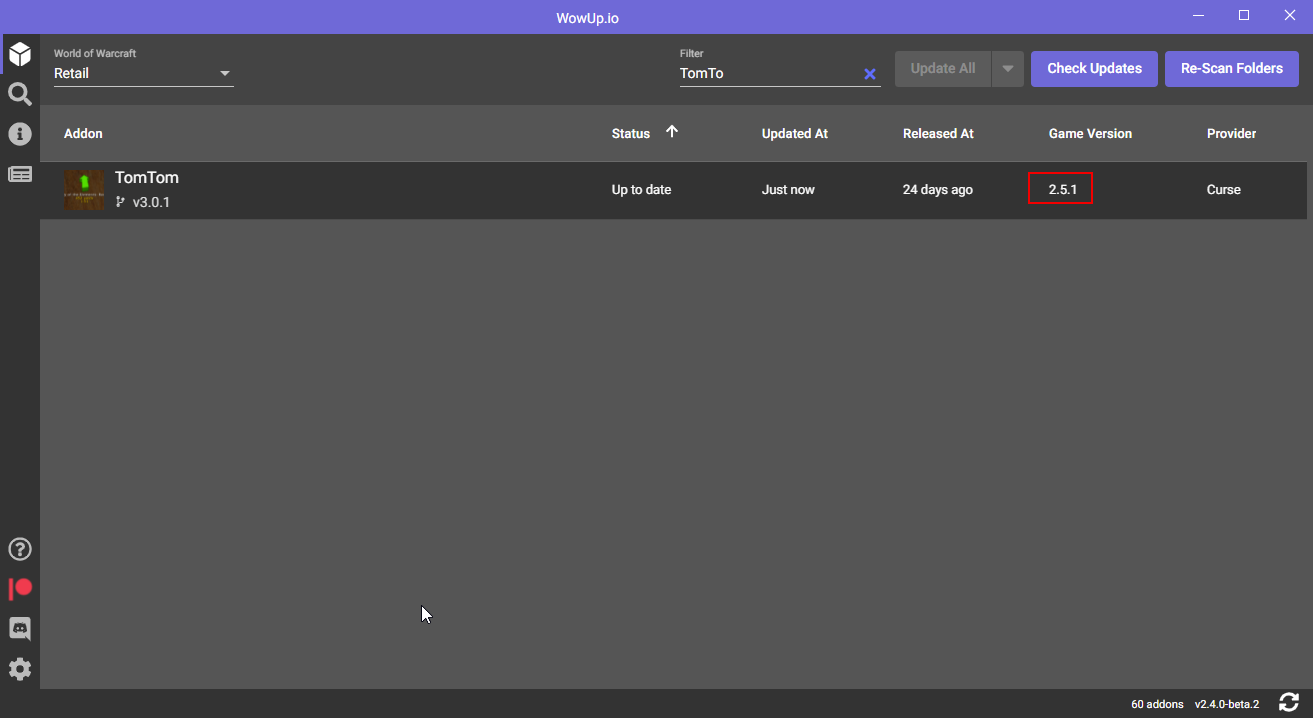1313x718 pixels.
Task: Open the Patreon support icon
Action: [20, 588]
